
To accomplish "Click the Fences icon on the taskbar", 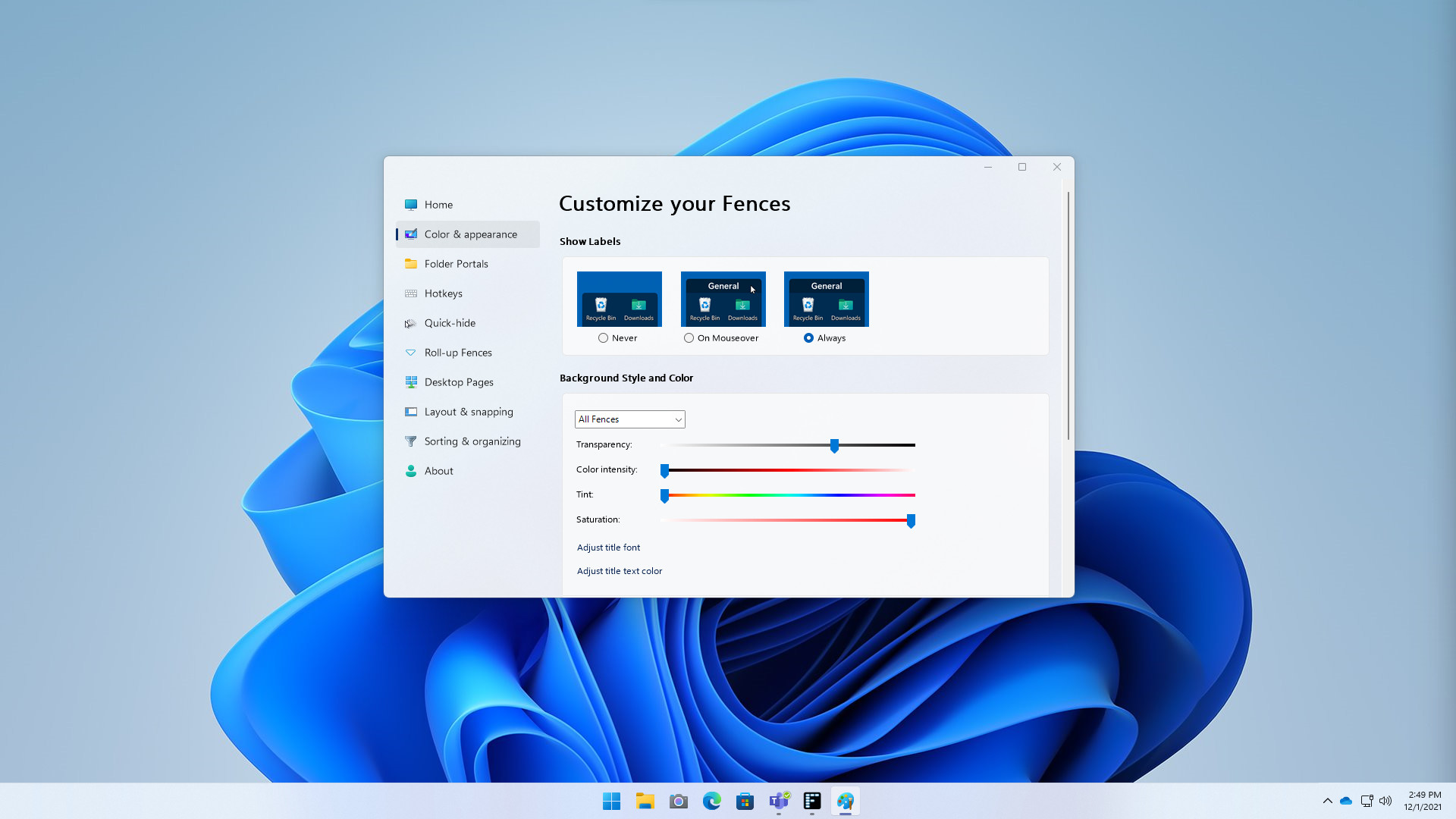I will tap(846, 801).
